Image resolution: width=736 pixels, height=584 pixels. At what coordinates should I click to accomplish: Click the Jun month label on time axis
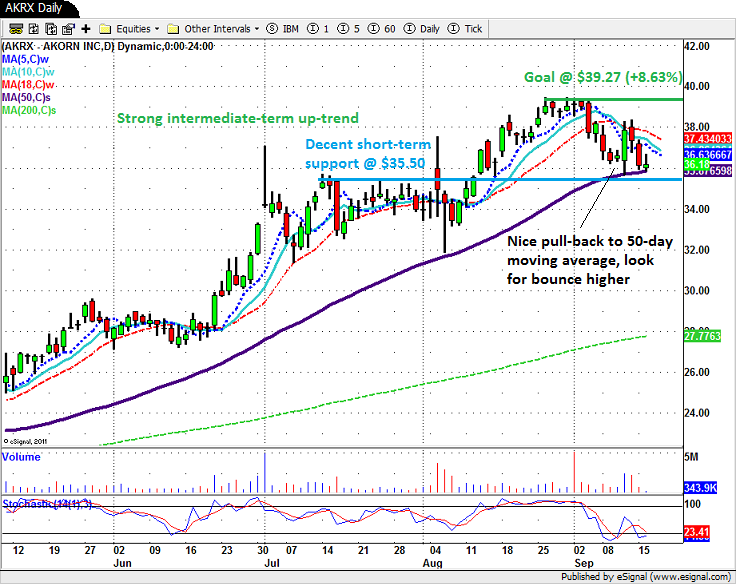click(x=123, y=563)
